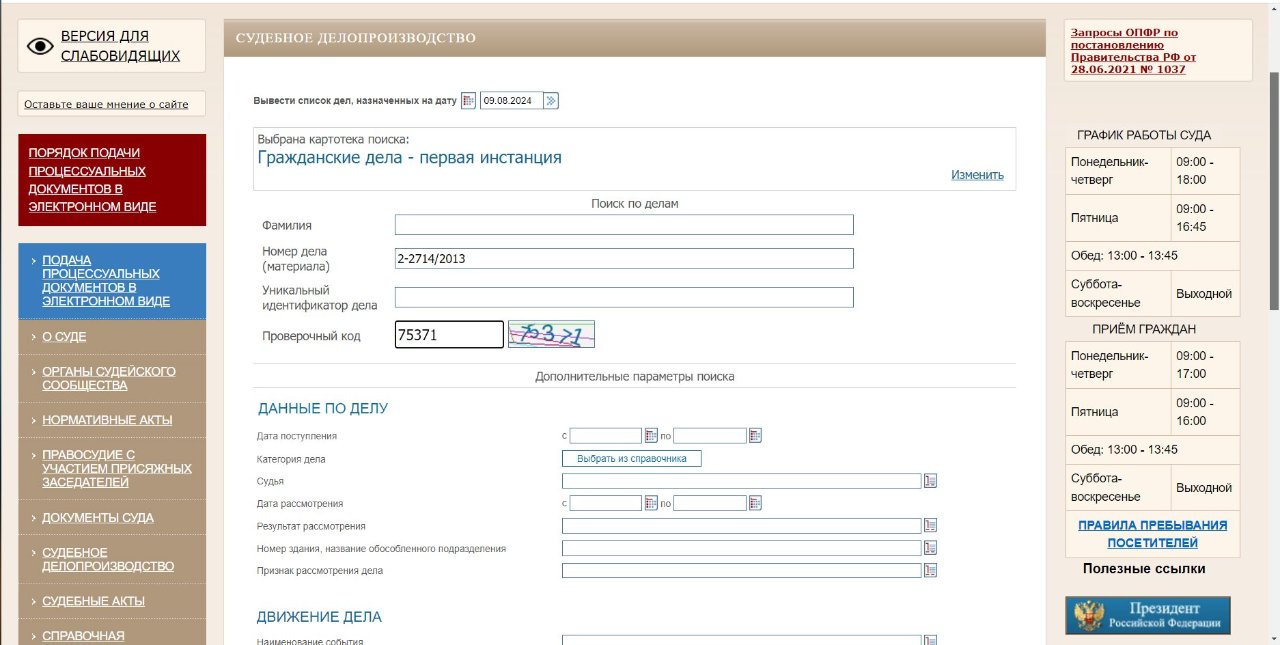Viewport: 1280px width, 645px height.
Task: Click the 'Фамилия' text field
Action: pyautogui.click(x=624, y=225)
